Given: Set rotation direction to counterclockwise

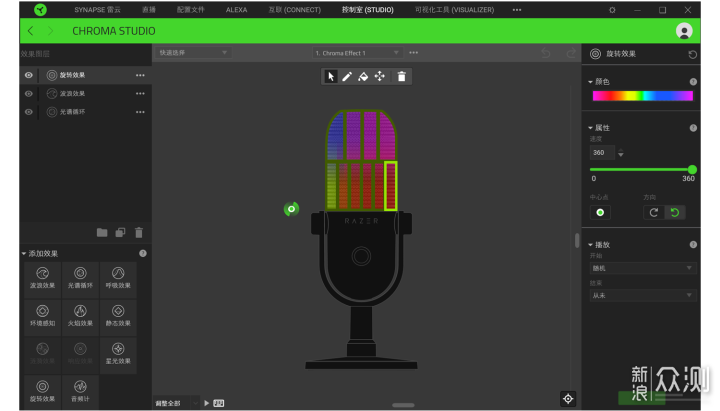Looking at the screenshot, I should [x=675, y=212].
